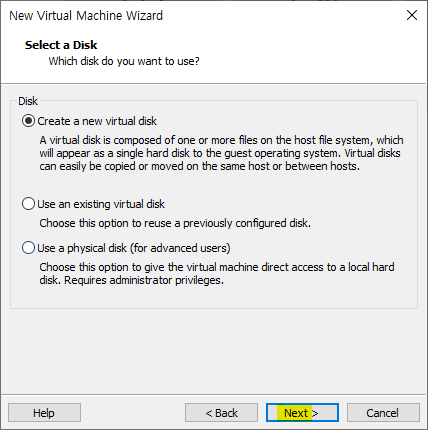Enable the Use a physical disk radio circle
The image size is (428, 430).
pyautogui.click(x=28, y=248)
